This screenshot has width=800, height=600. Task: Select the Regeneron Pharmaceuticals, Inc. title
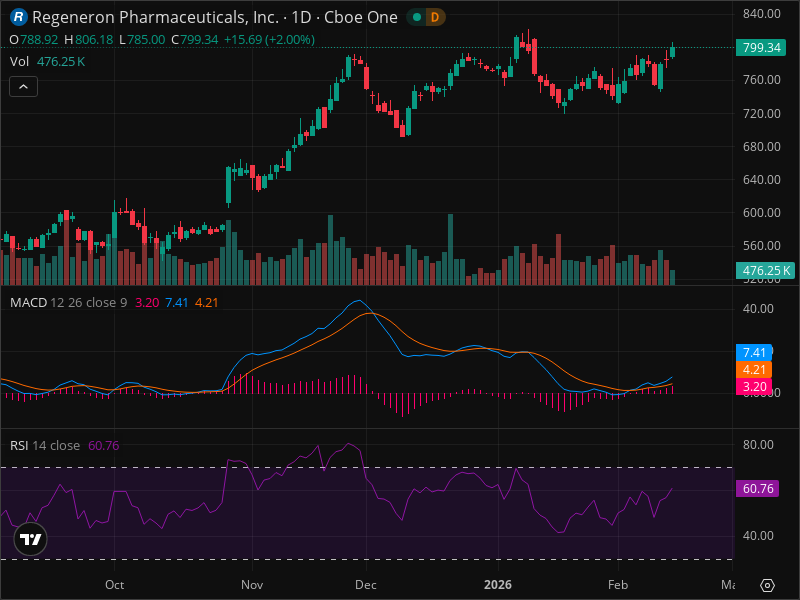(x=156, y=17)
